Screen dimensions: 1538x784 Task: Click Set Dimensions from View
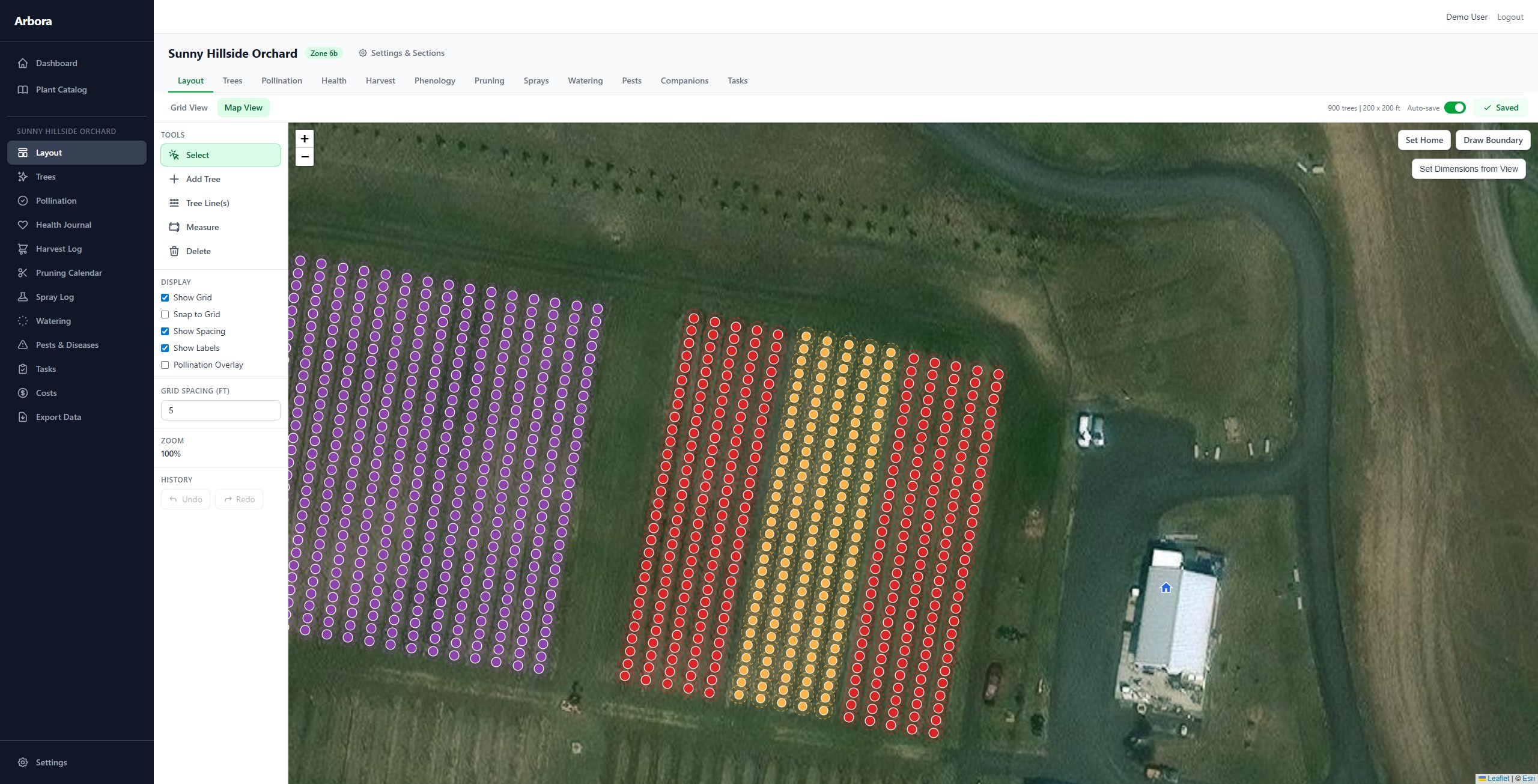(x=1468, y=168)
